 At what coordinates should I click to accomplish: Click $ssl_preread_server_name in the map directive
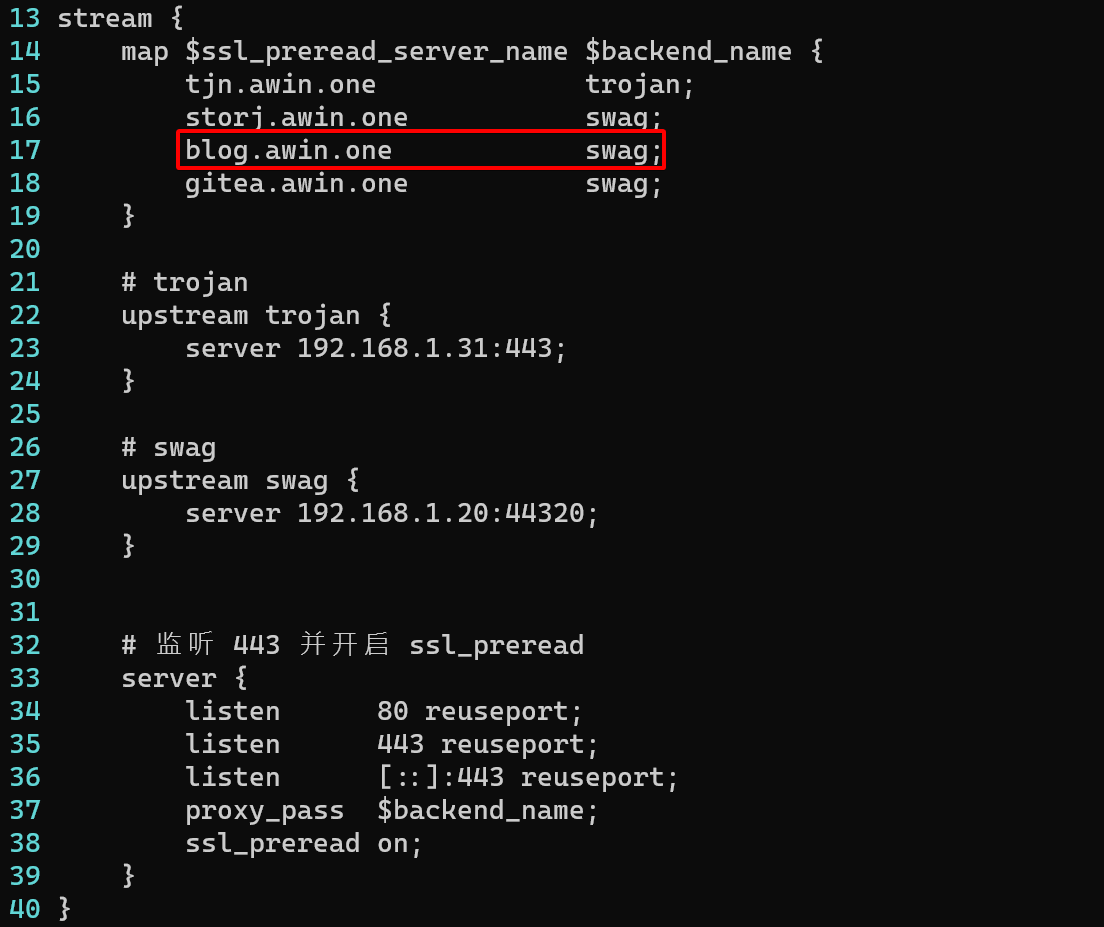[376, 51]
